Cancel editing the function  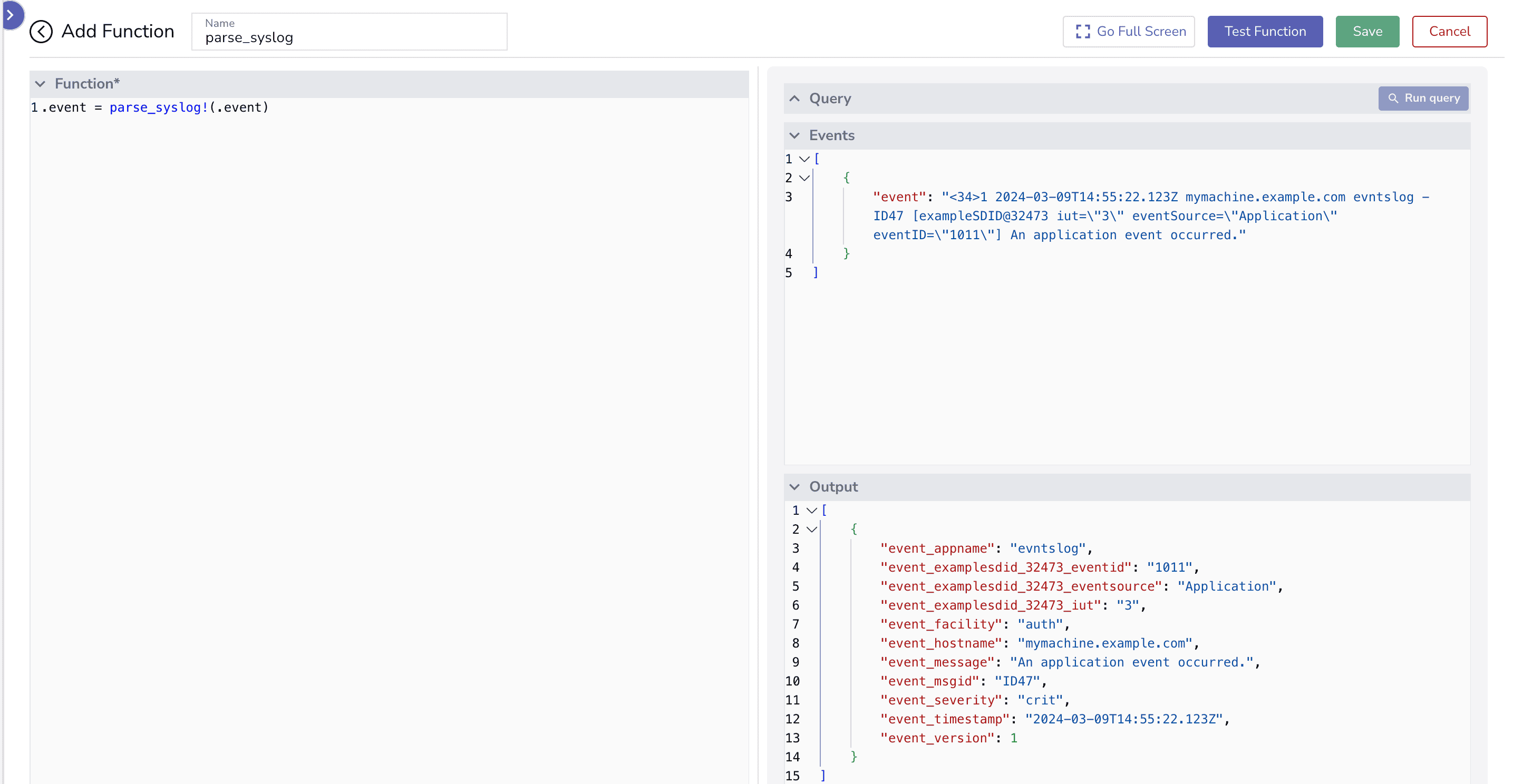click(1449, 31)
